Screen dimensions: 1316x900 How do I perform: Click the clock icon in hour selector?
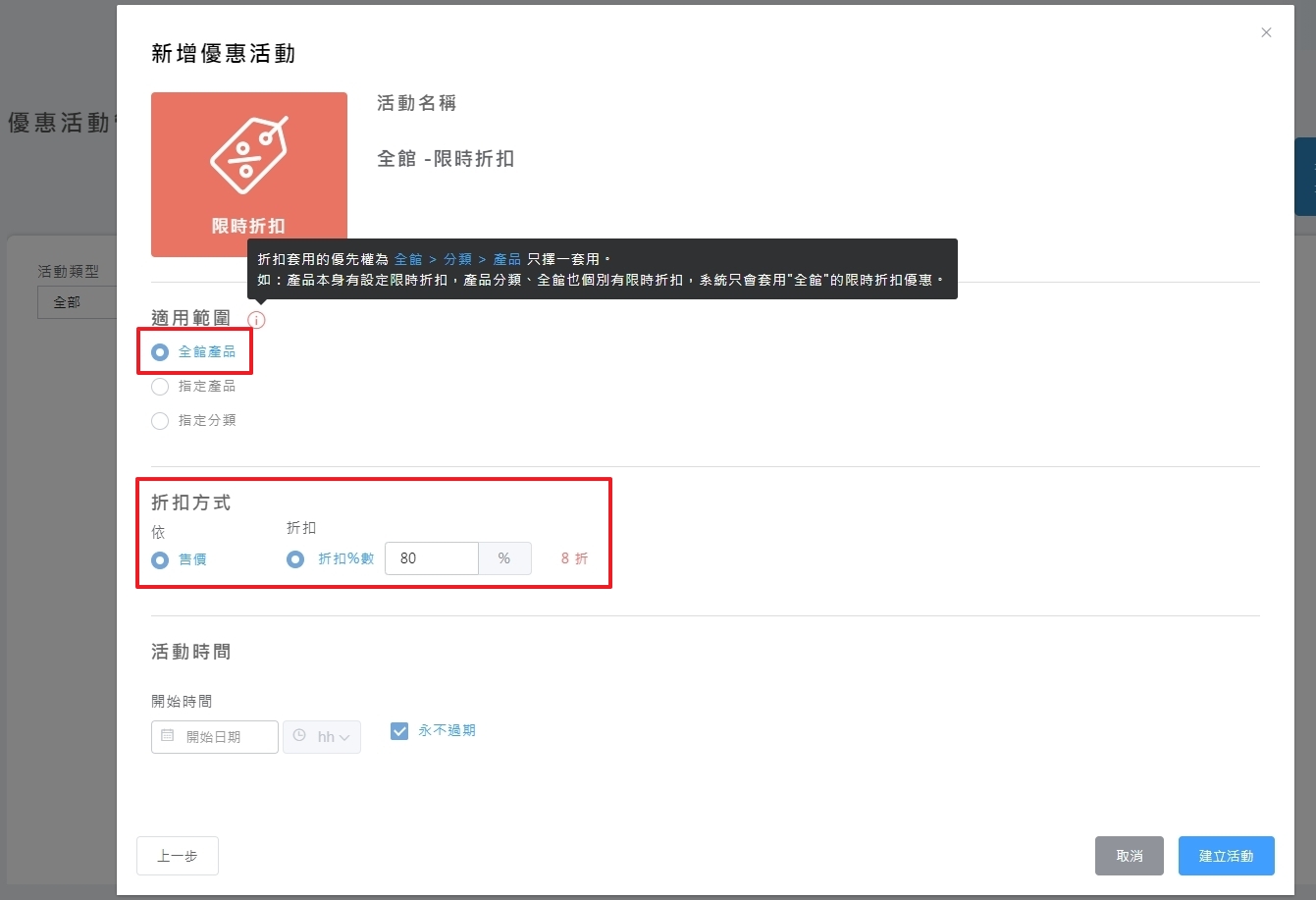pos(299,736)
